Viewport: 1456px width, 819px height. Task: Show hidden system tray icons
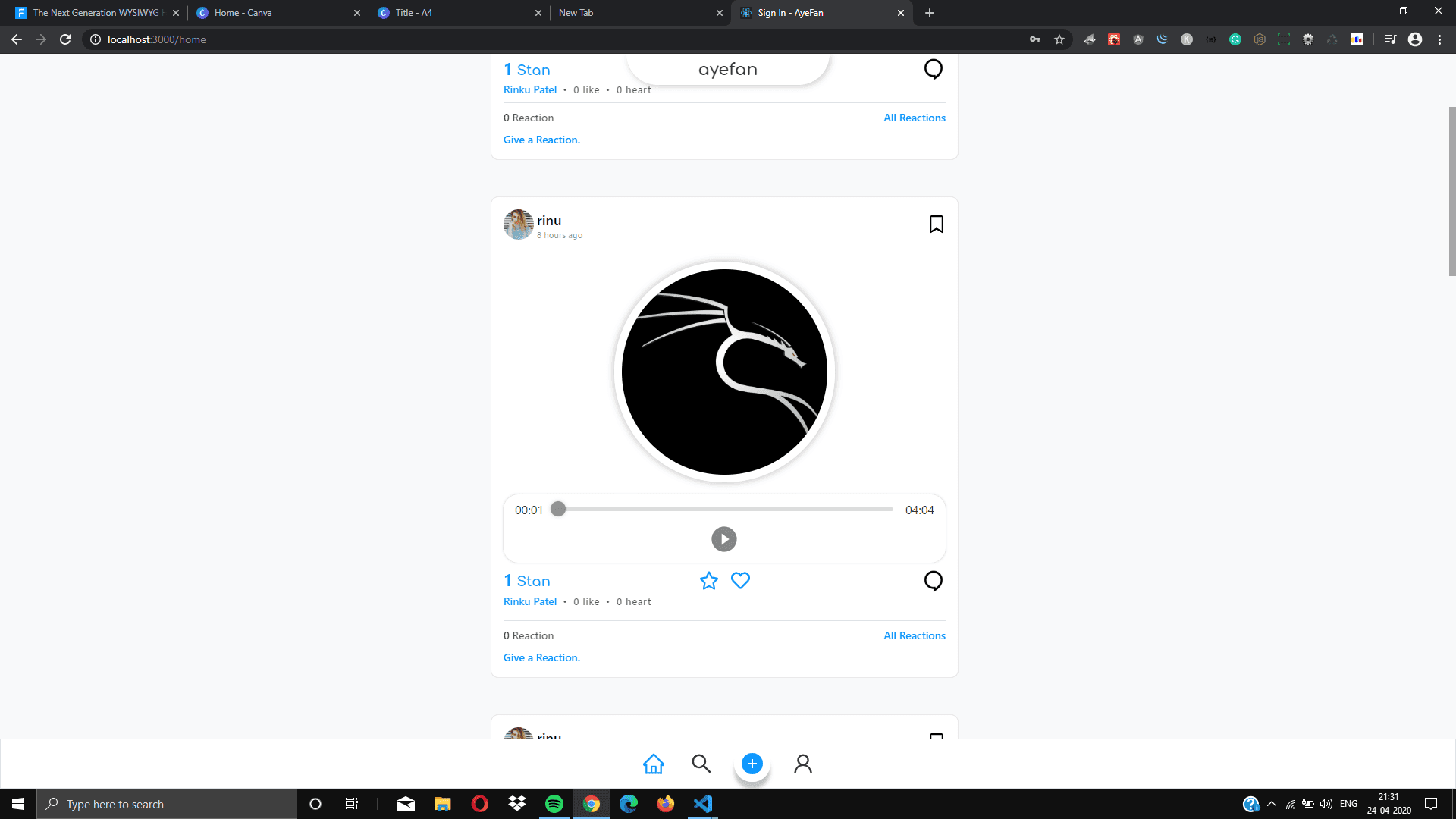[1272, 804]
